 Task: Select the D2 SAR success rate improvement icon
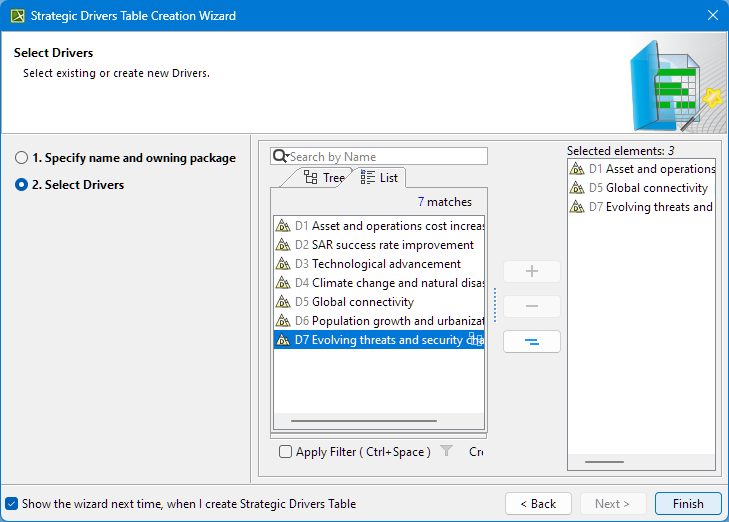coord(283,245)
